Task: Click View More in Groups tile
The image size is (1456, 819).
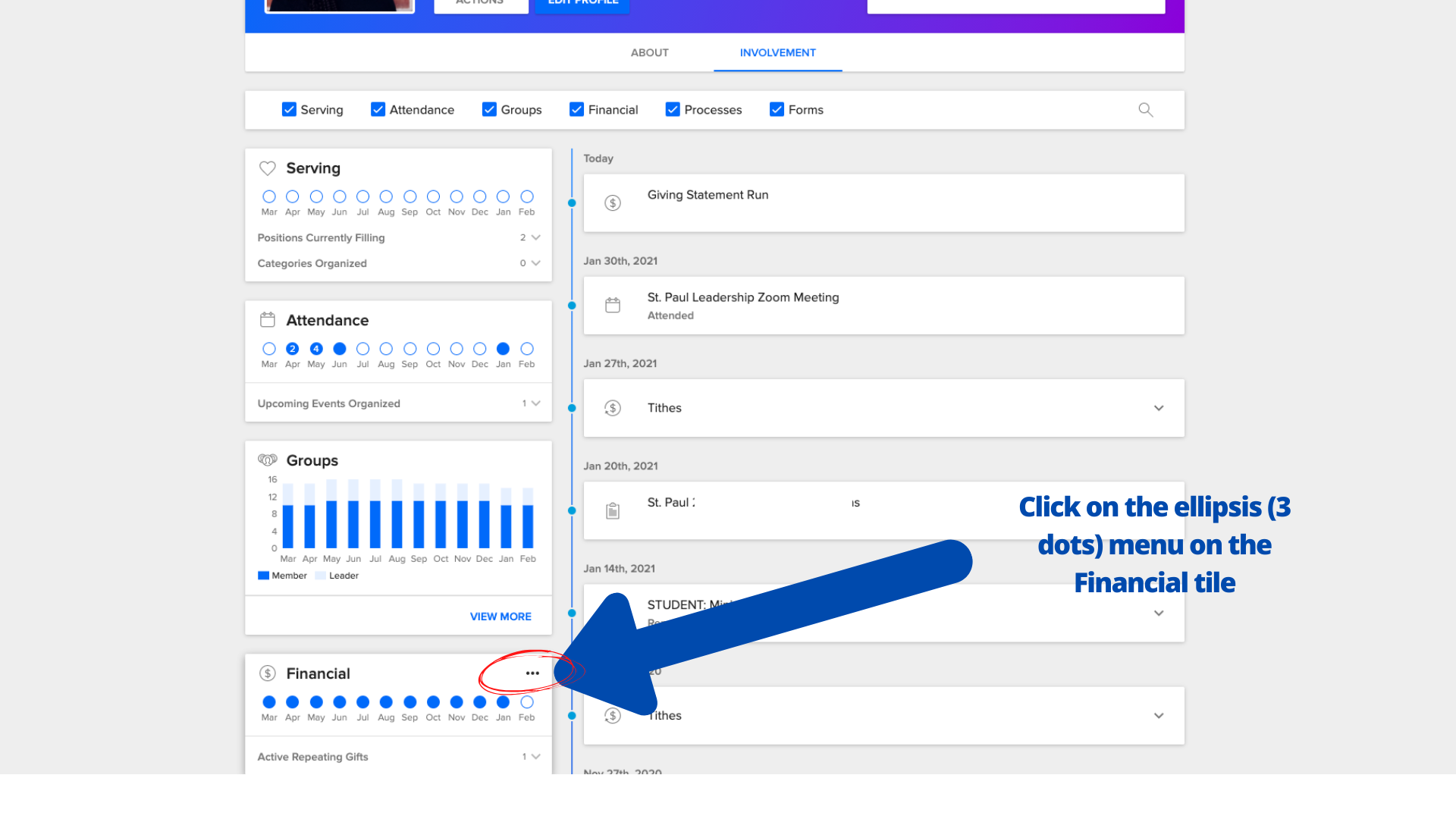Action: pyautogui.click(x=500, y=617)
